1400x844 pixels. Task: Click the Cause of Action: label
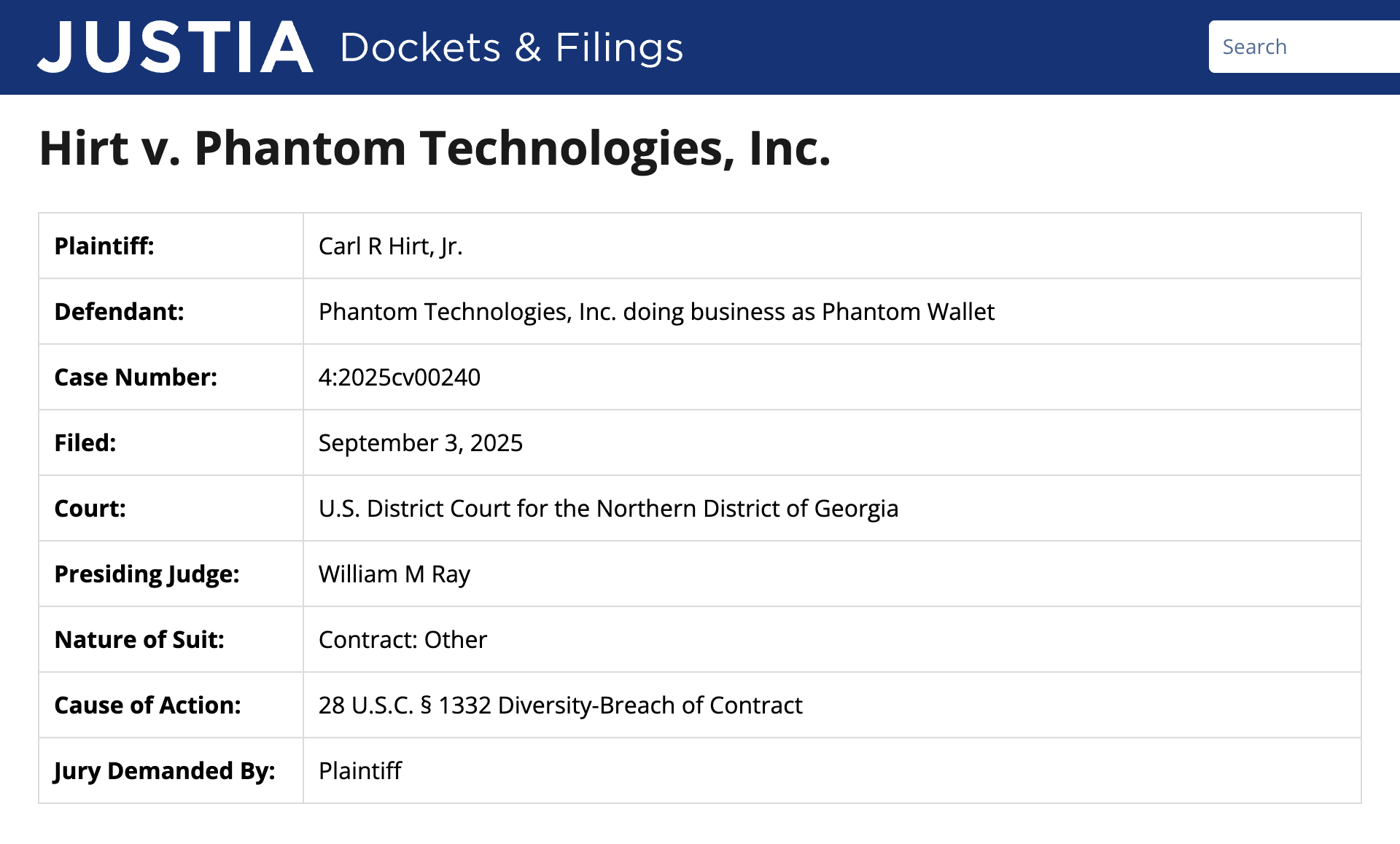click(147, 706)
